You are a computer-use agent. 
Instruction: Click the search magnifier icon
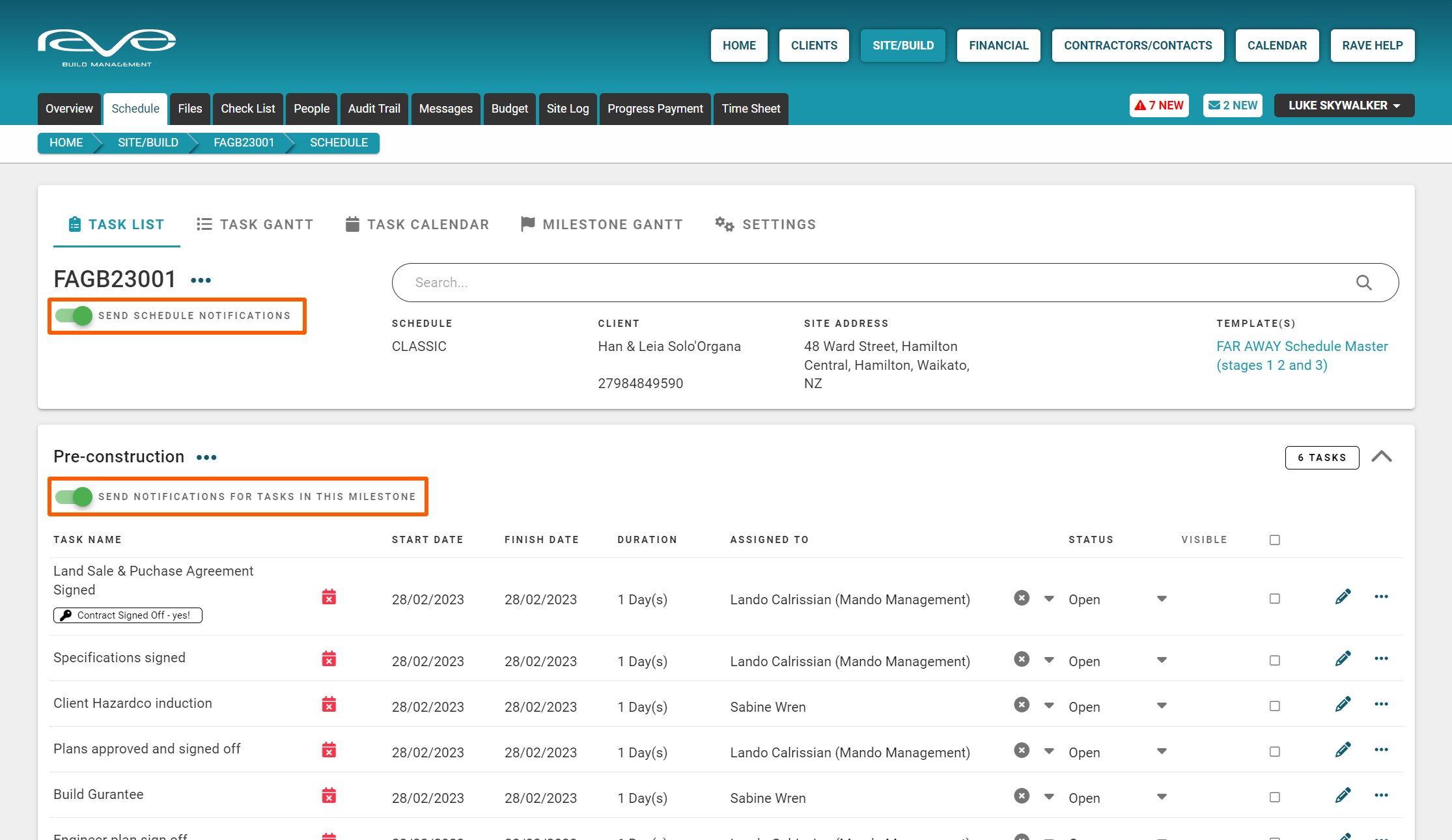1363,283
